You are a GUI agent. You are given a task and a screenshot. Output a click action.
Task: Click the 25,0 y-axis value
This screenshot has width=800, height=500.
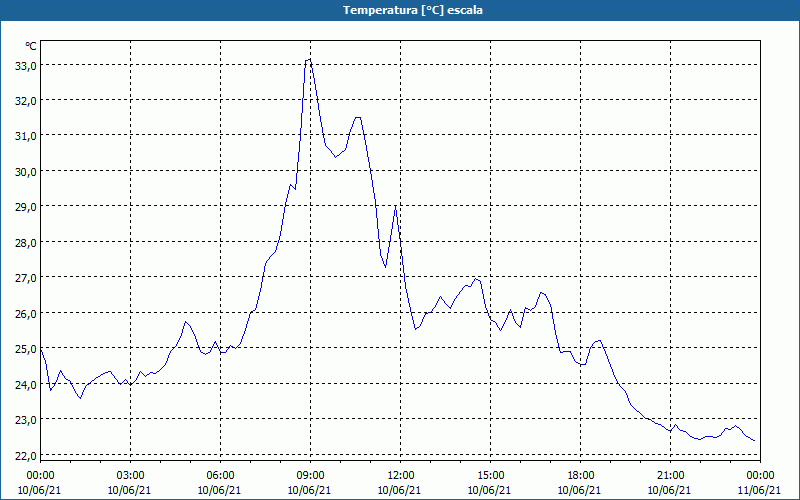[27, 349]
